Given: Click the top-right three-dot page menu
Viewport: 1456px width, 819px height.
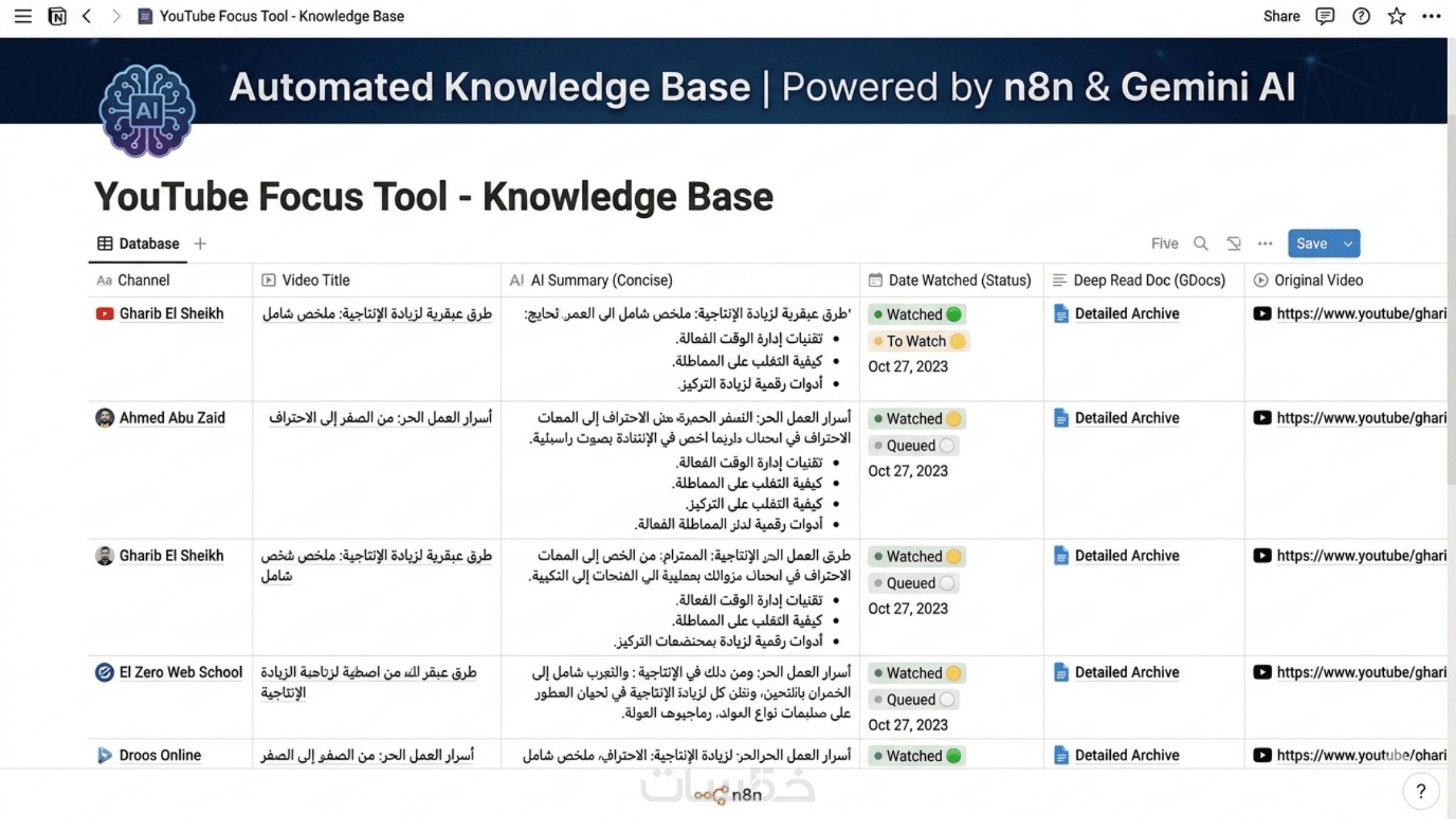Looking at the screenshot, I should click(1431, 16).
